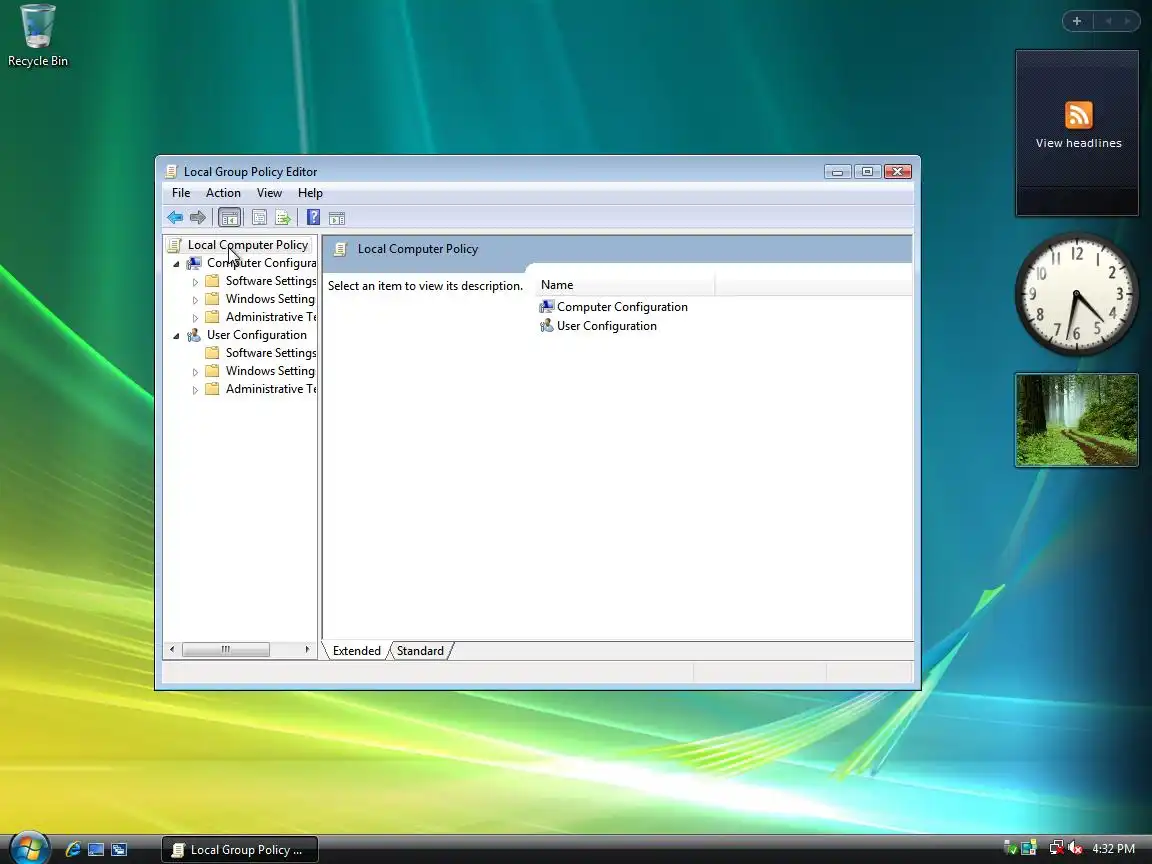Click the Safely Remove Hardware tray icon
This screenshot has height=864, width=1152.
(x=1010, y=848)
